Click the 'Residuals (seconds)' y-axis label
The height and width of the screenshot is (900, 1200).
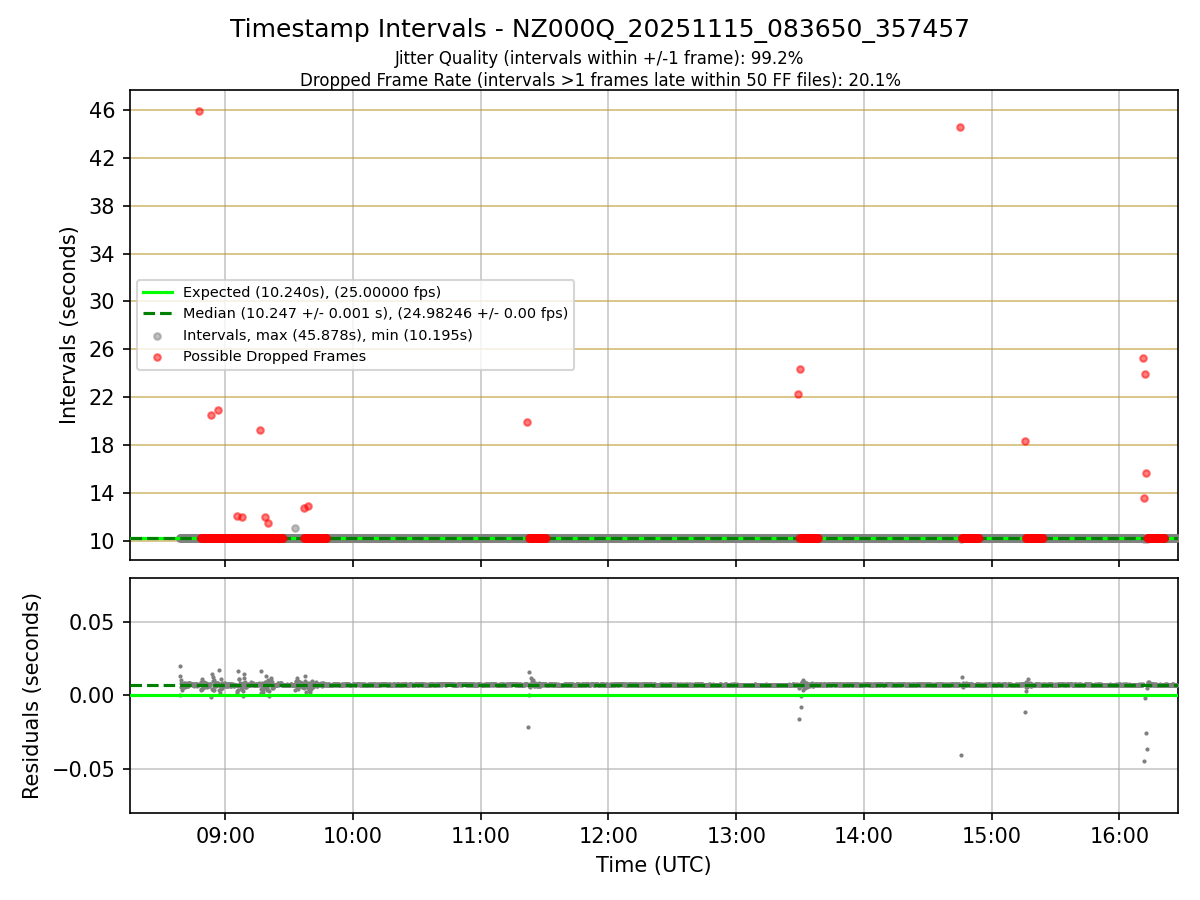pos(31,696)
